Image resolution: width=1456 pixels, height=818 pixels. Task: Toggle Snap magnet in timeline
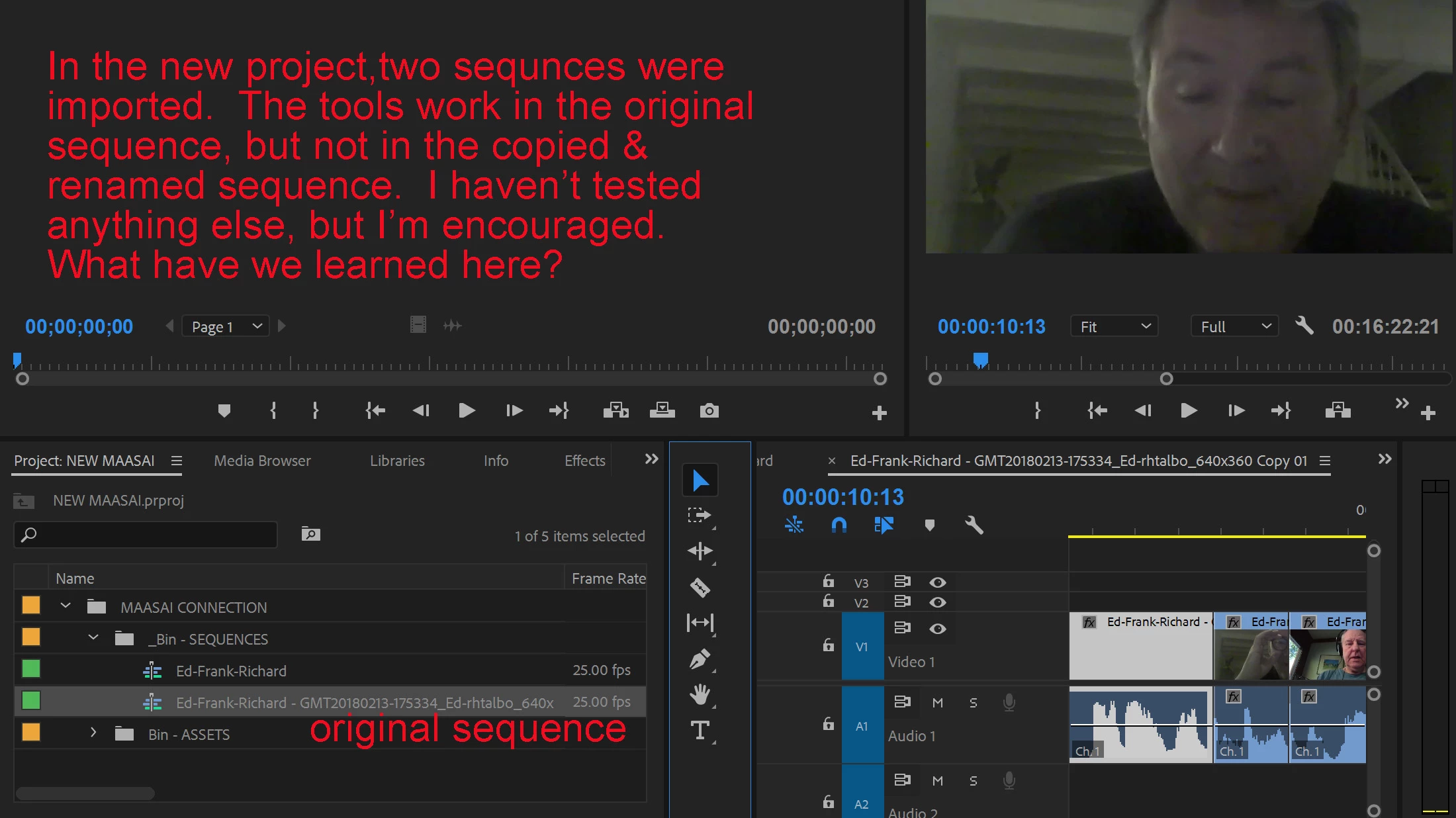839,525
